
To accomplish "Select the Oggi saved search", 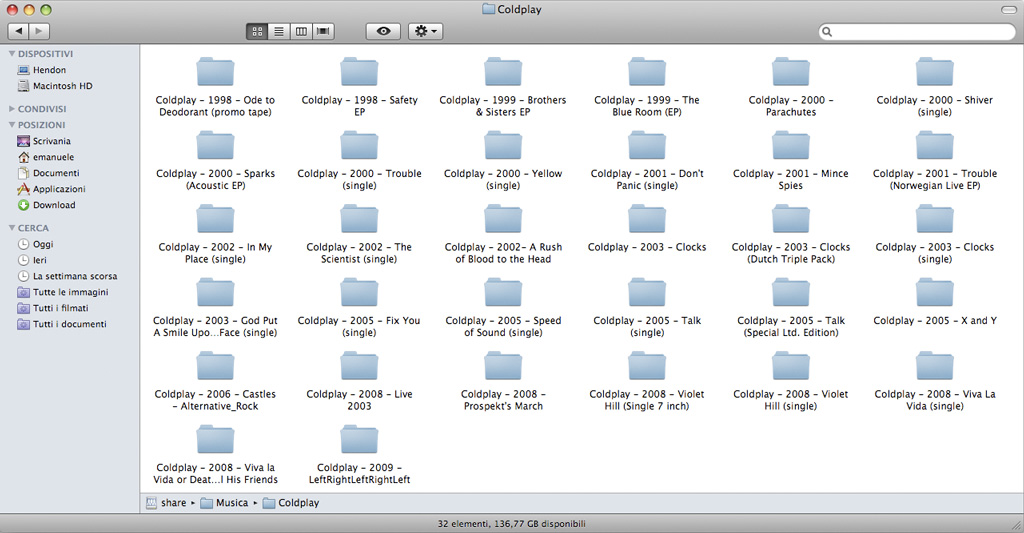I will tap(43, 244).
